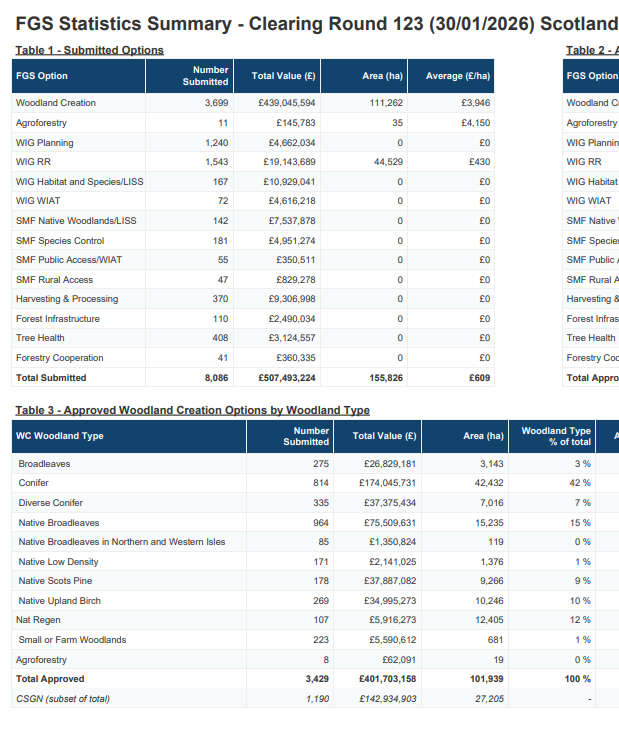The height and width of the screenshot is (755, 619).
Task: Click the Total Submitted row label
Action: pyautogui.click(x=51, y=378)
